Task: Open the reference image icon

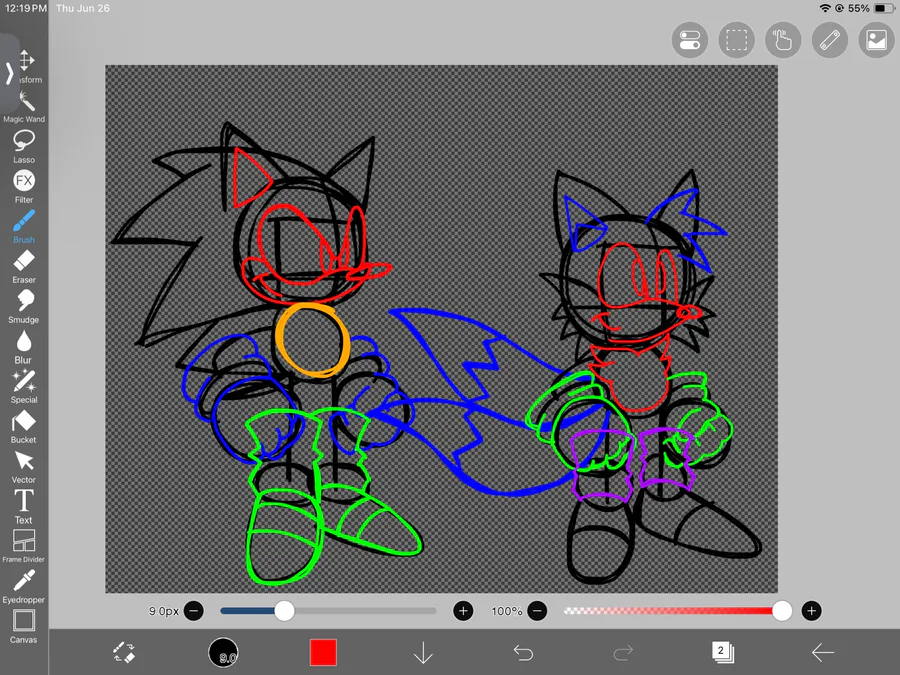Action: [x=876, y=40]
